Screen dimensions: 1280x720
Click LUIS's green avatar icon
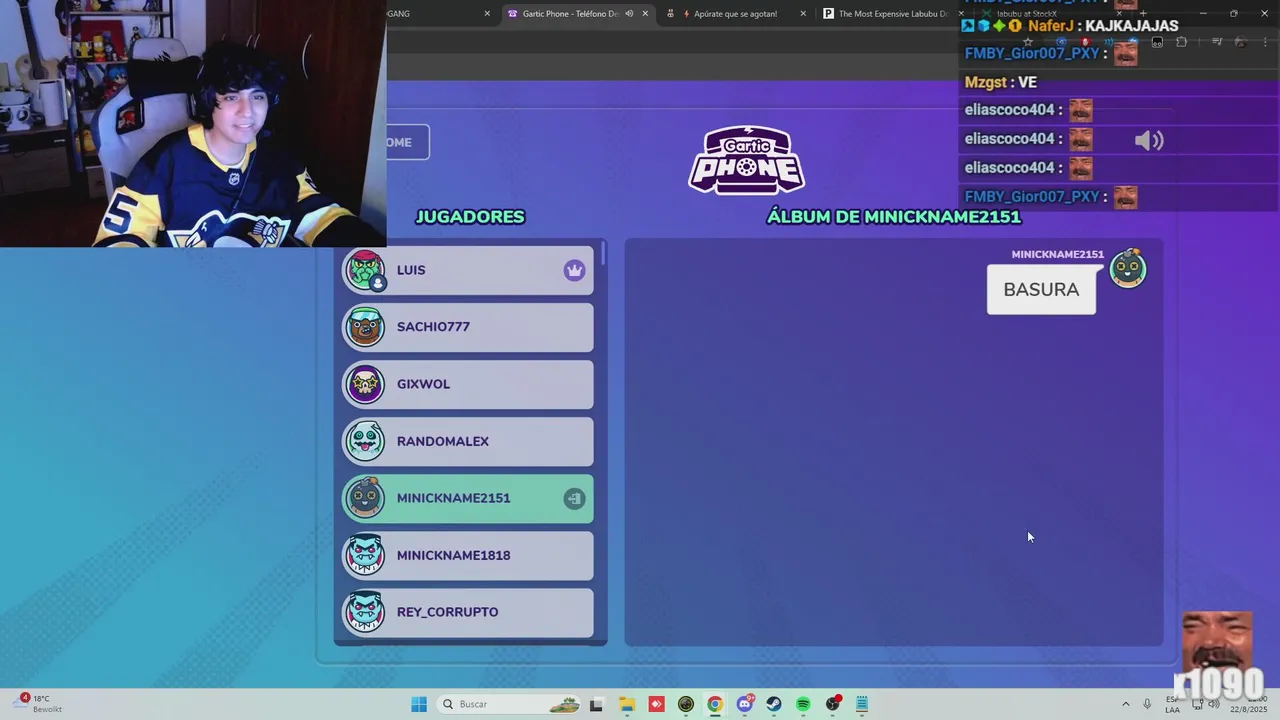(x=365, y=270)
